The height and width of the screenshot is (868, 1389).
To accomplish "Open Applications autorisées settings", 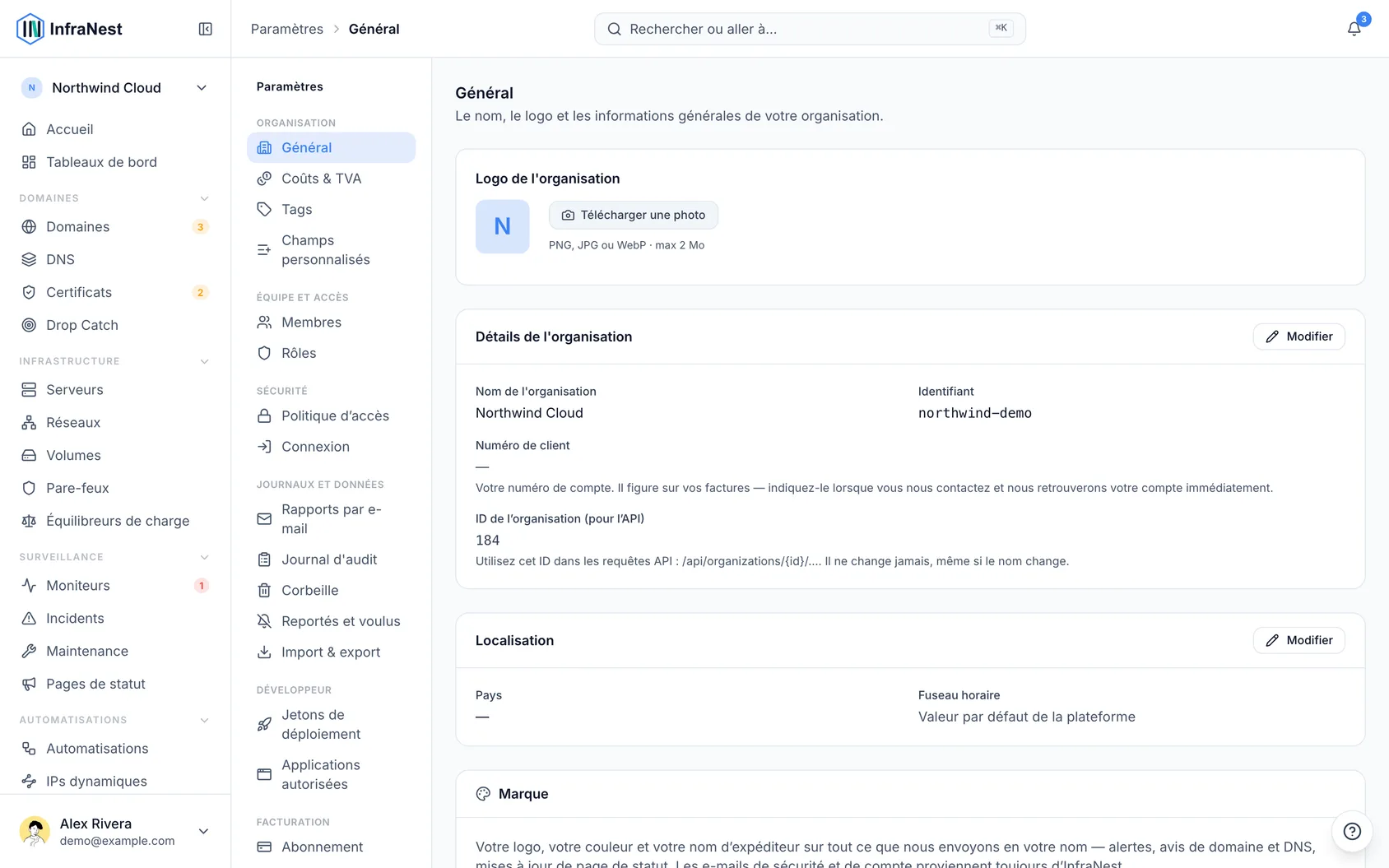I will click(331, 774).
